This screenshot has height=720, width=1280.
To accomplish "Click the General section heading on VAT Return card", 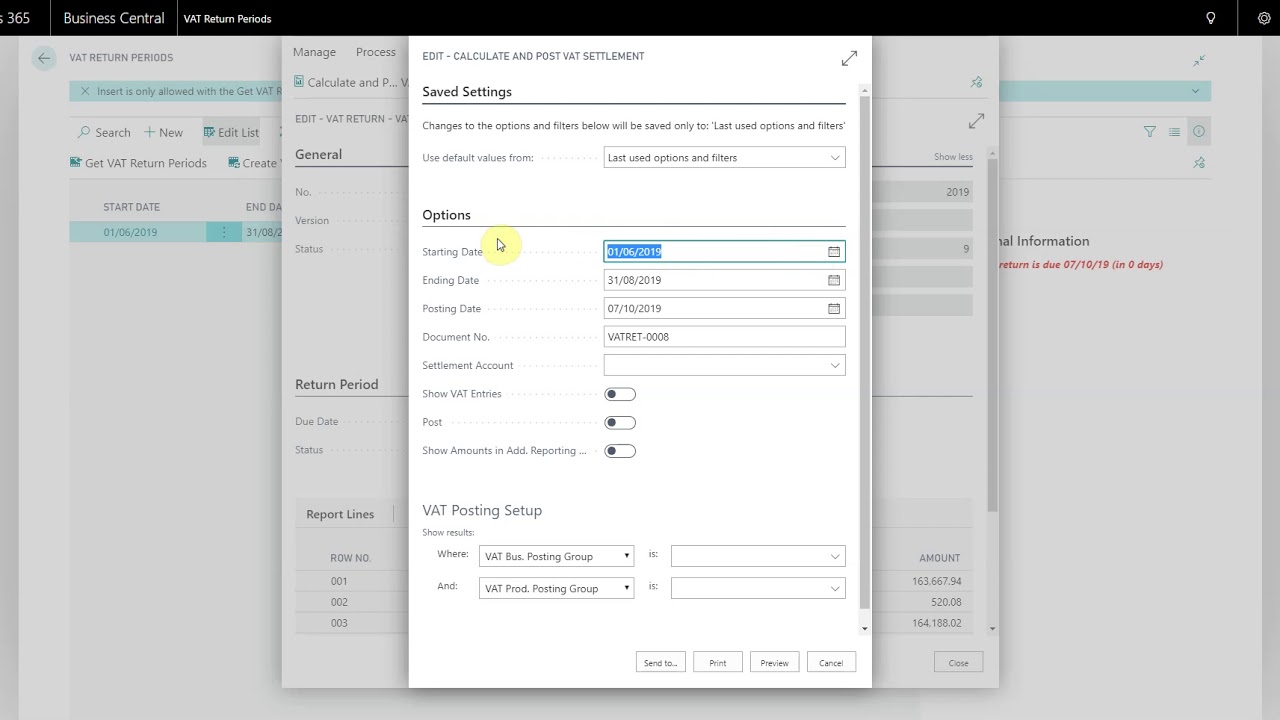I will (318, 155).
